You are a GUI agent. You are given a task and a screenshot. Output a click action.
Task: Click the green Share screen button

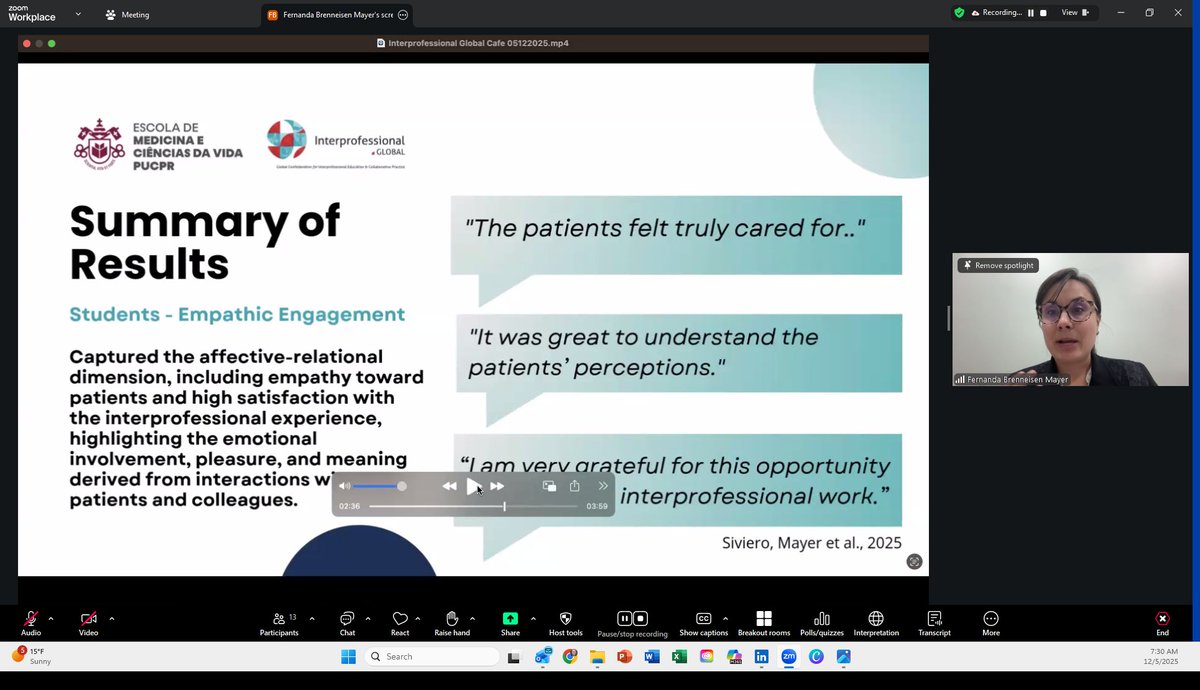coord(510,623)
